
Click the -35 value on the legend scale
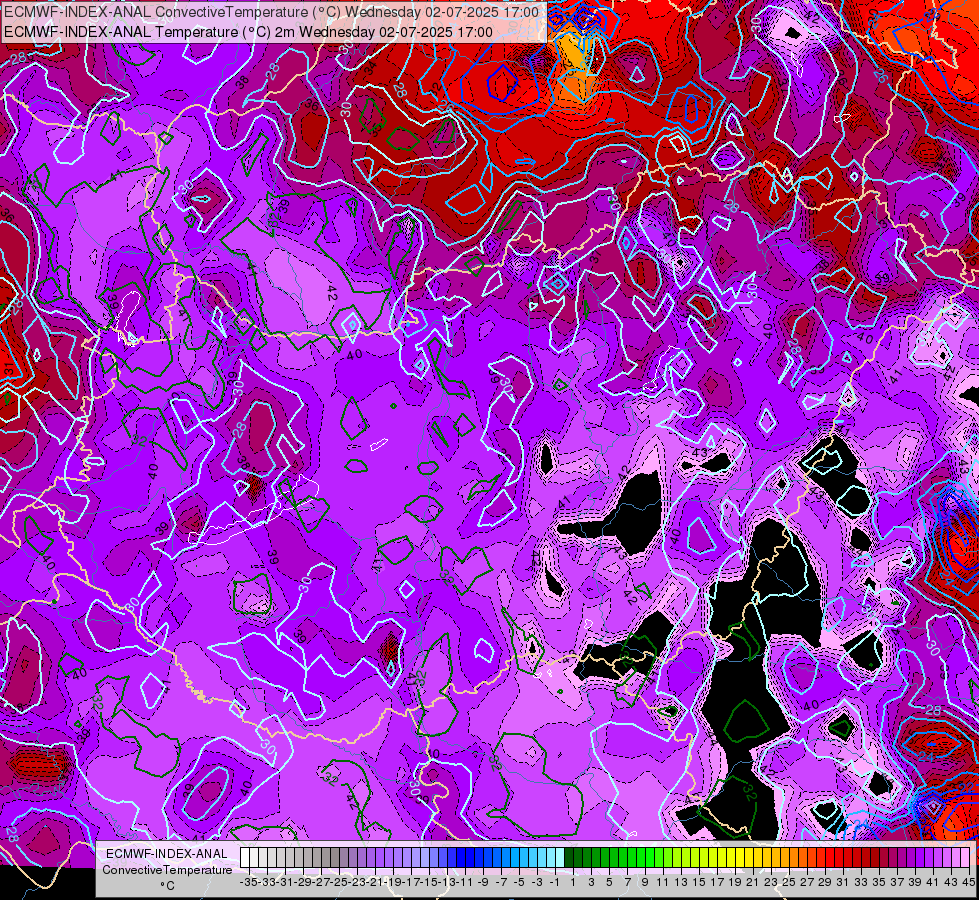(248, 882)
